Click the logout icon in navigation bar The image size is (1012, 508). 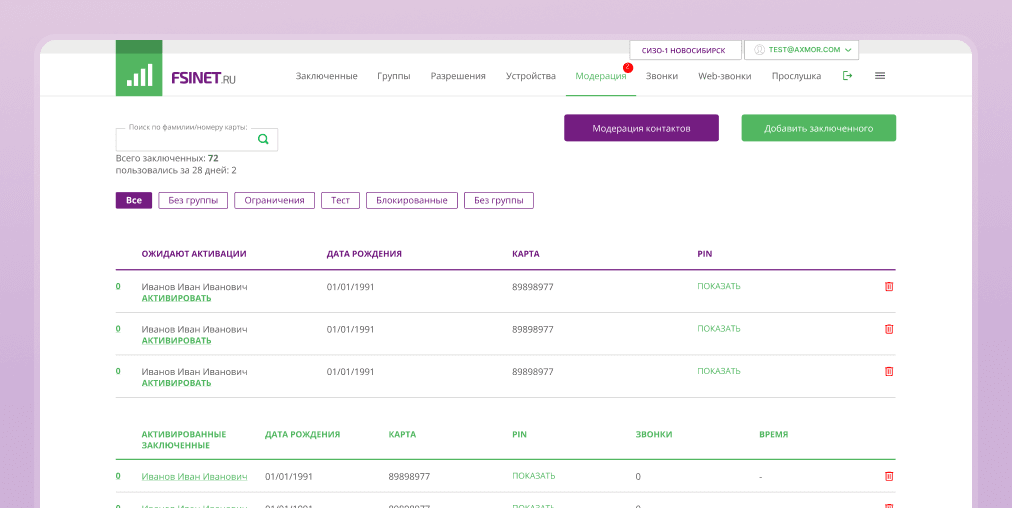[x=847, y=76]
